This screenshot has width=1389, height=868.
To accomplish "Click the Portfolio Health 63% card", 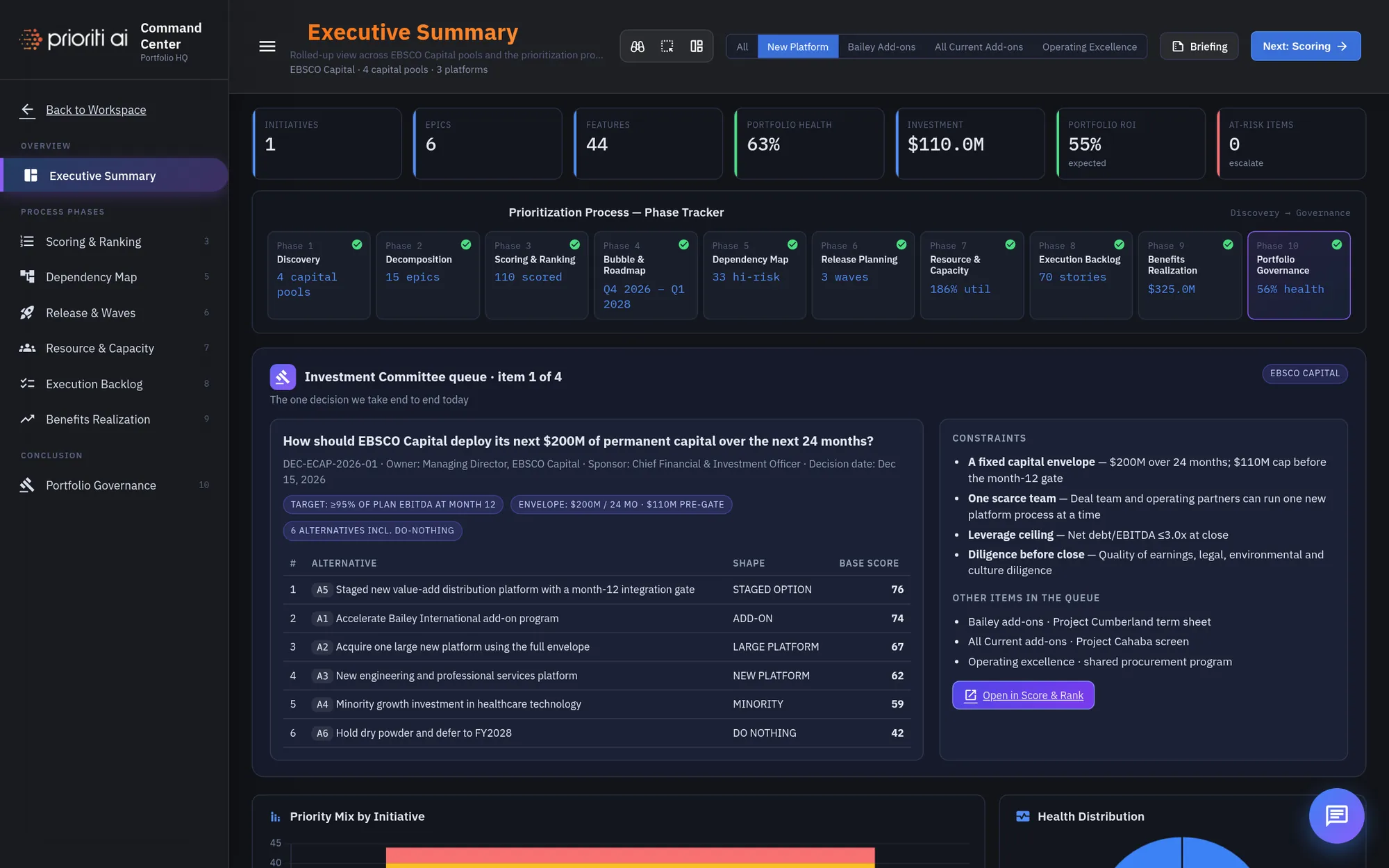I will coord(809,144).
